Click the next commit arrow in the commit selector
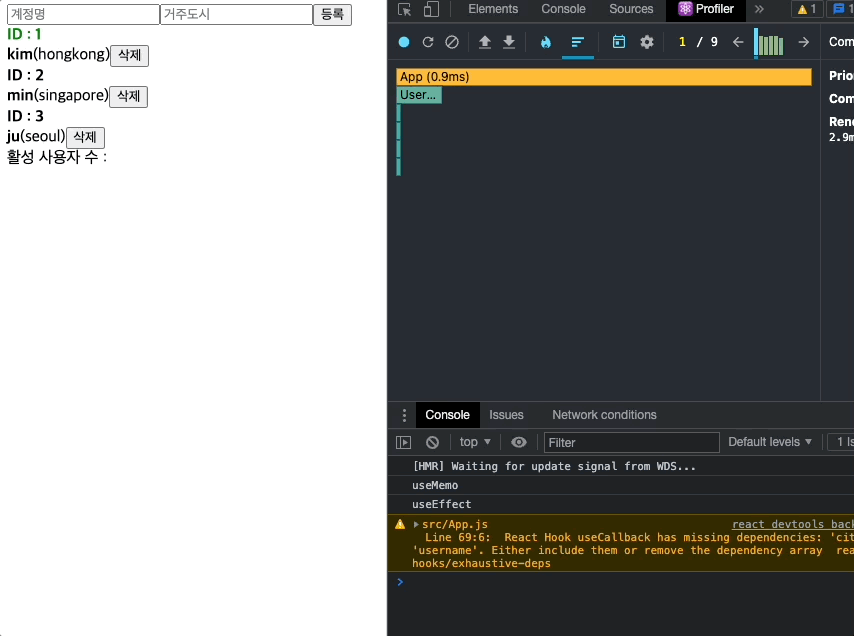This screenshot has width=854, height=636. (804, 42)
